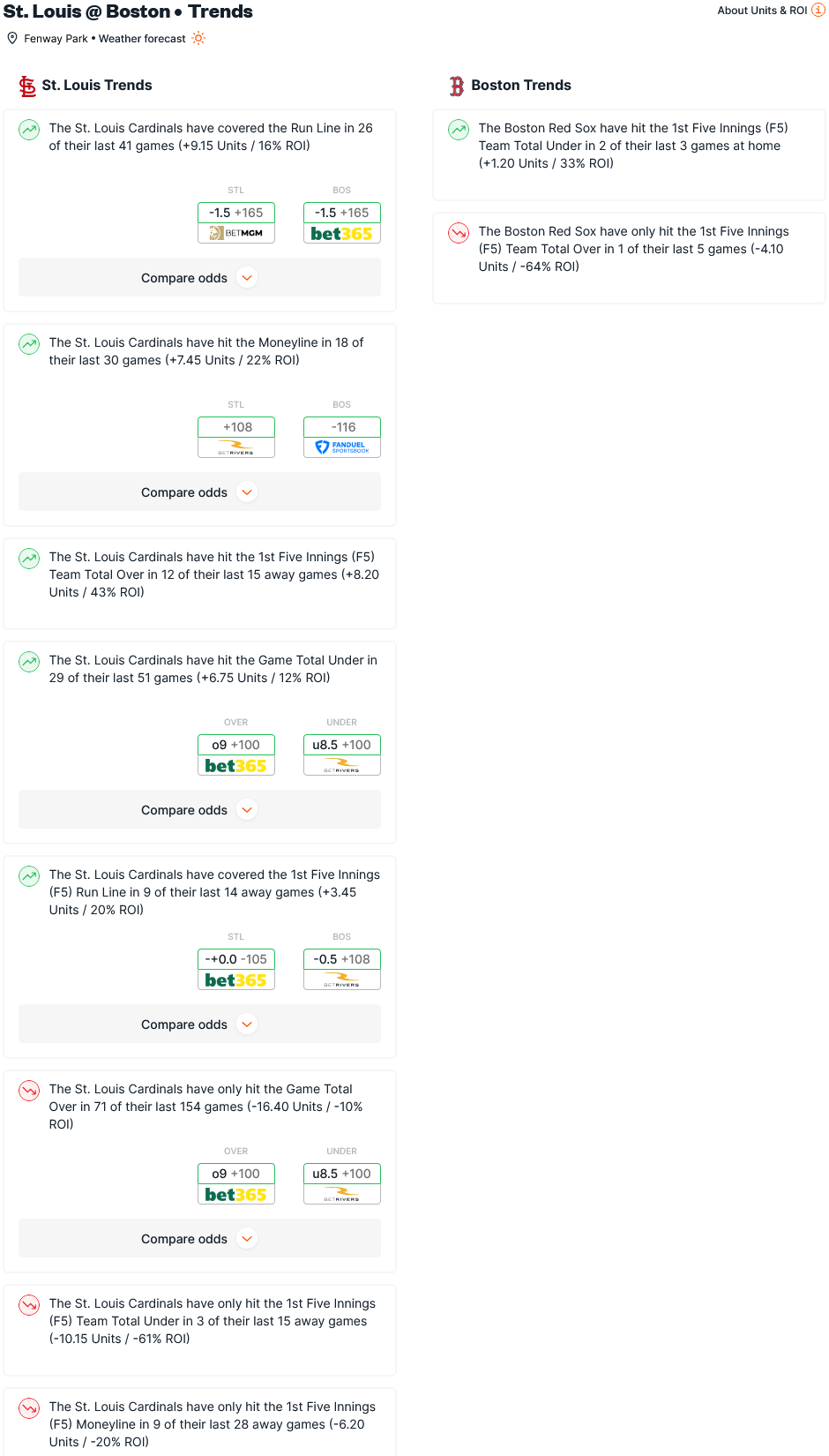
Task: Click the Fenway Park location pin icon
Action: pyautogui.click(x=12, y=38)
